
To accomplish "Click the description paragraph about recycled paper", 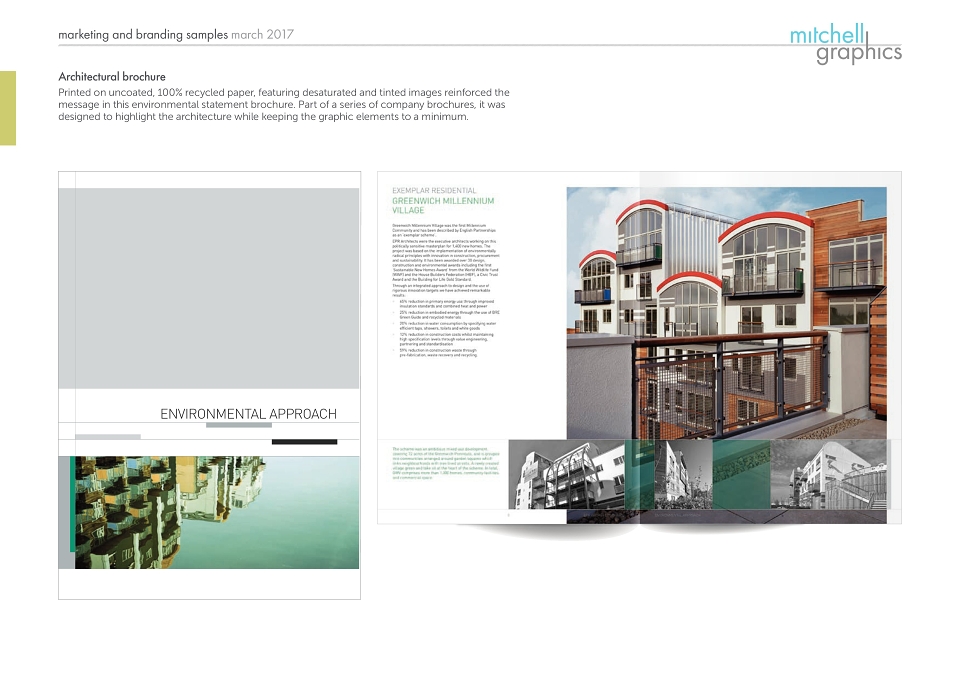I will [283, 105].
